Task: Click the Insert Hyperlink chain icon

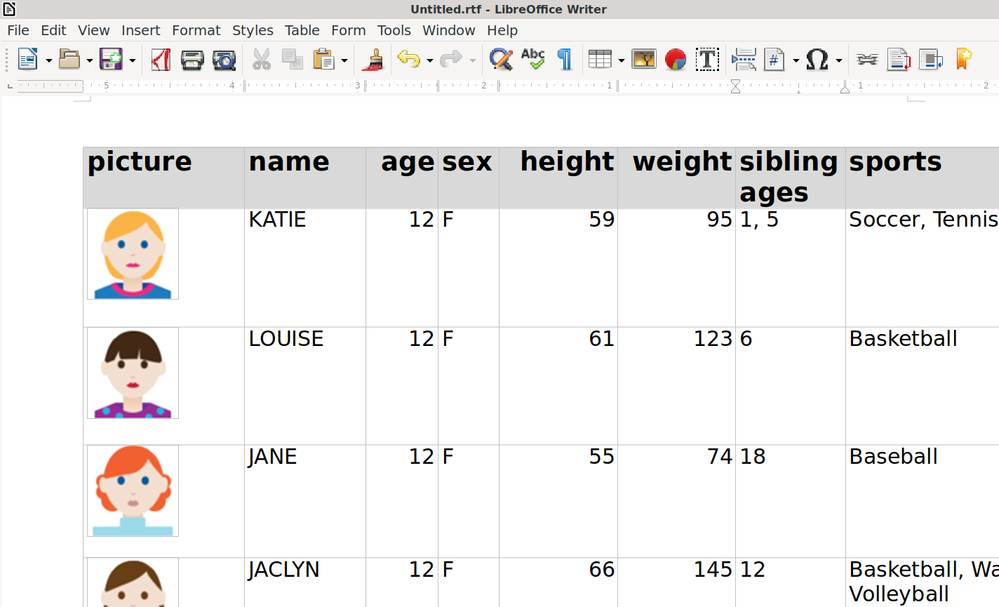Action: pos(867,60)
